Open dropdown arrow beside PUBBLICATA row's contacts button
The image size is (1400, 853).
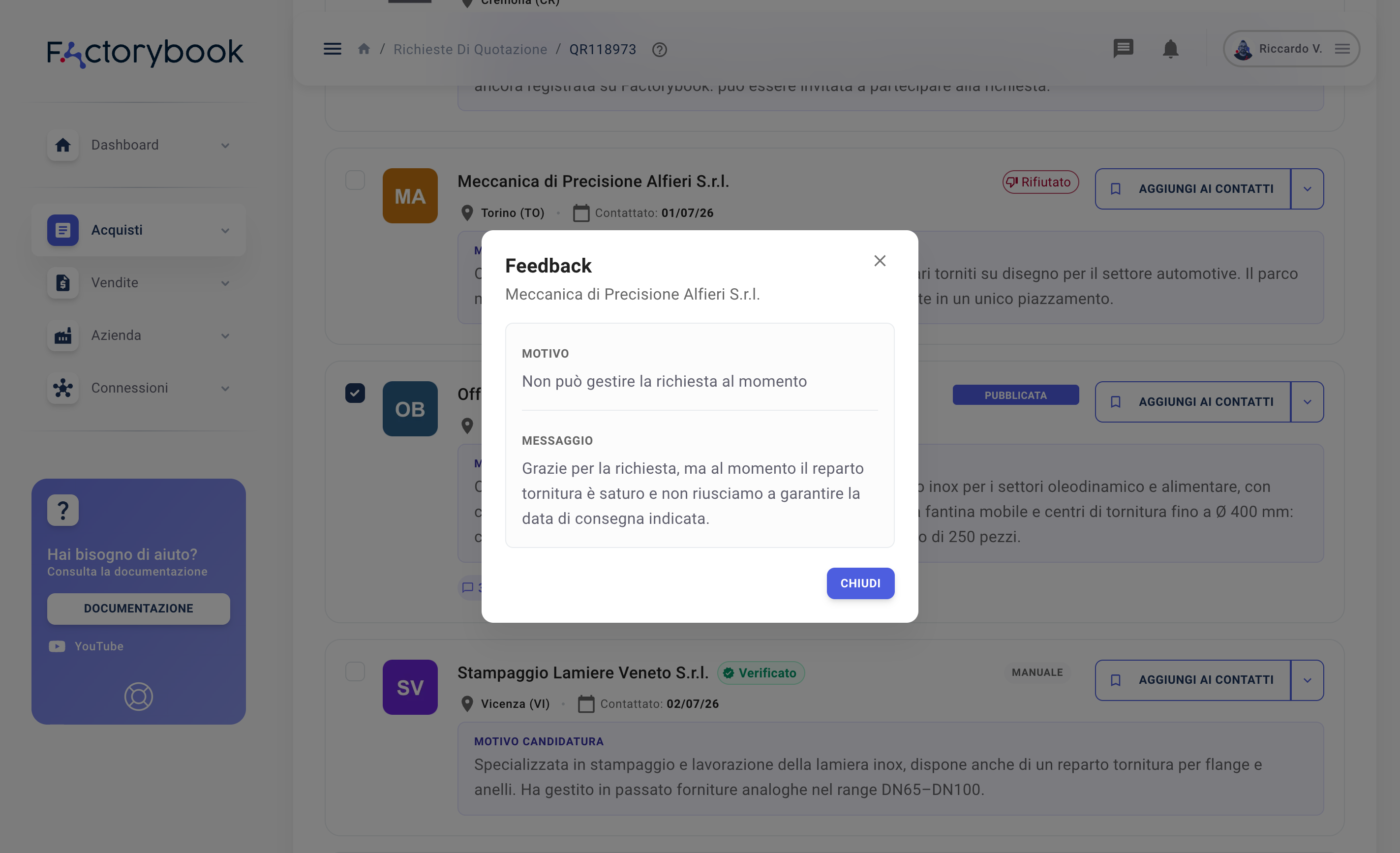1308,402
